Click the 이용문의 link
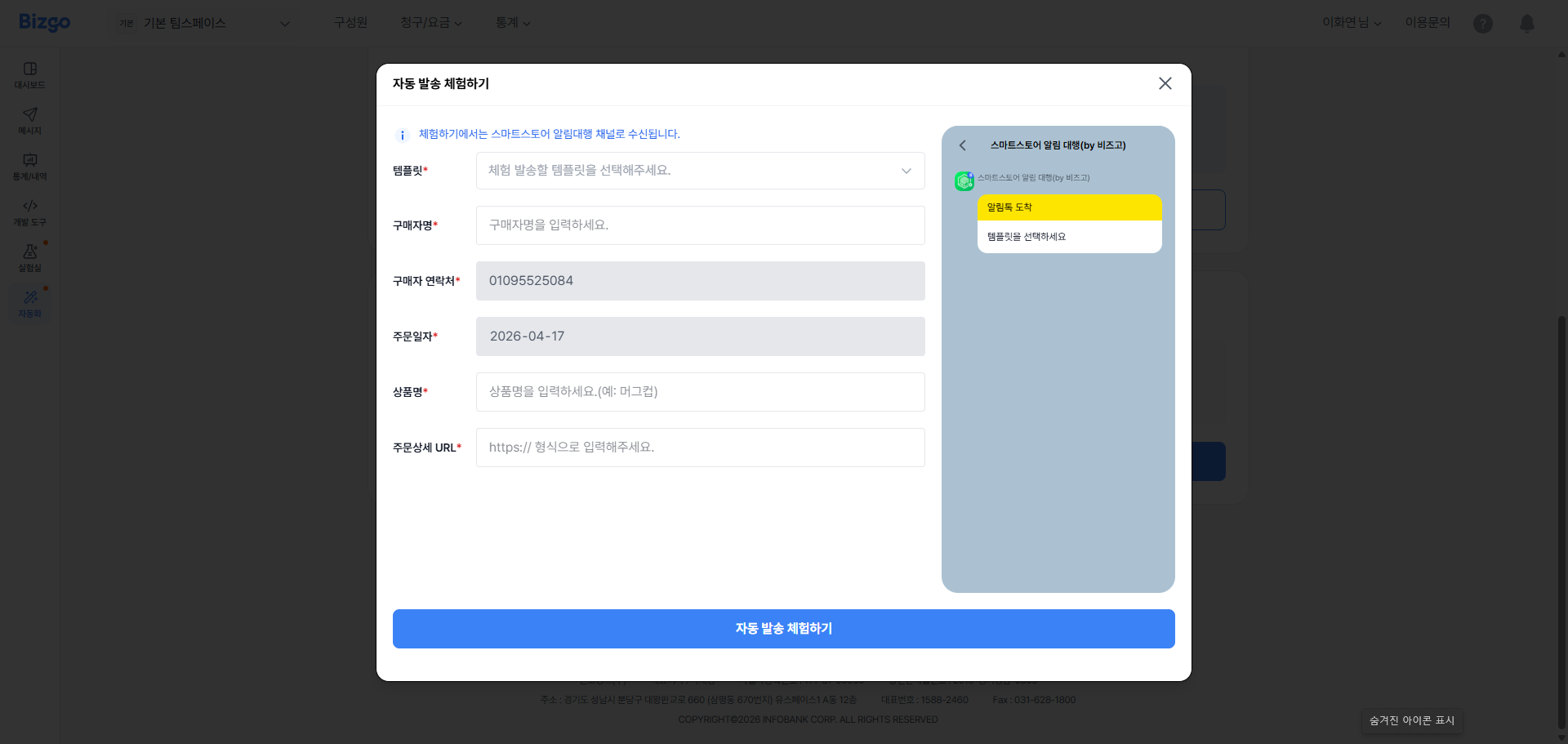Screen dimensions: 1568x744 pyautogui.click(x=1428, y=23)
